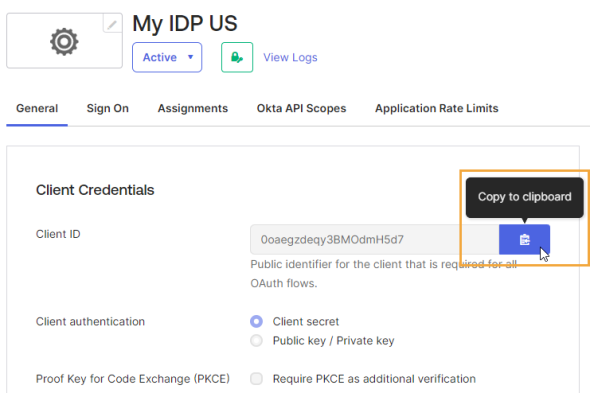Enable Require PKCE as additional verification

point(257,379)
